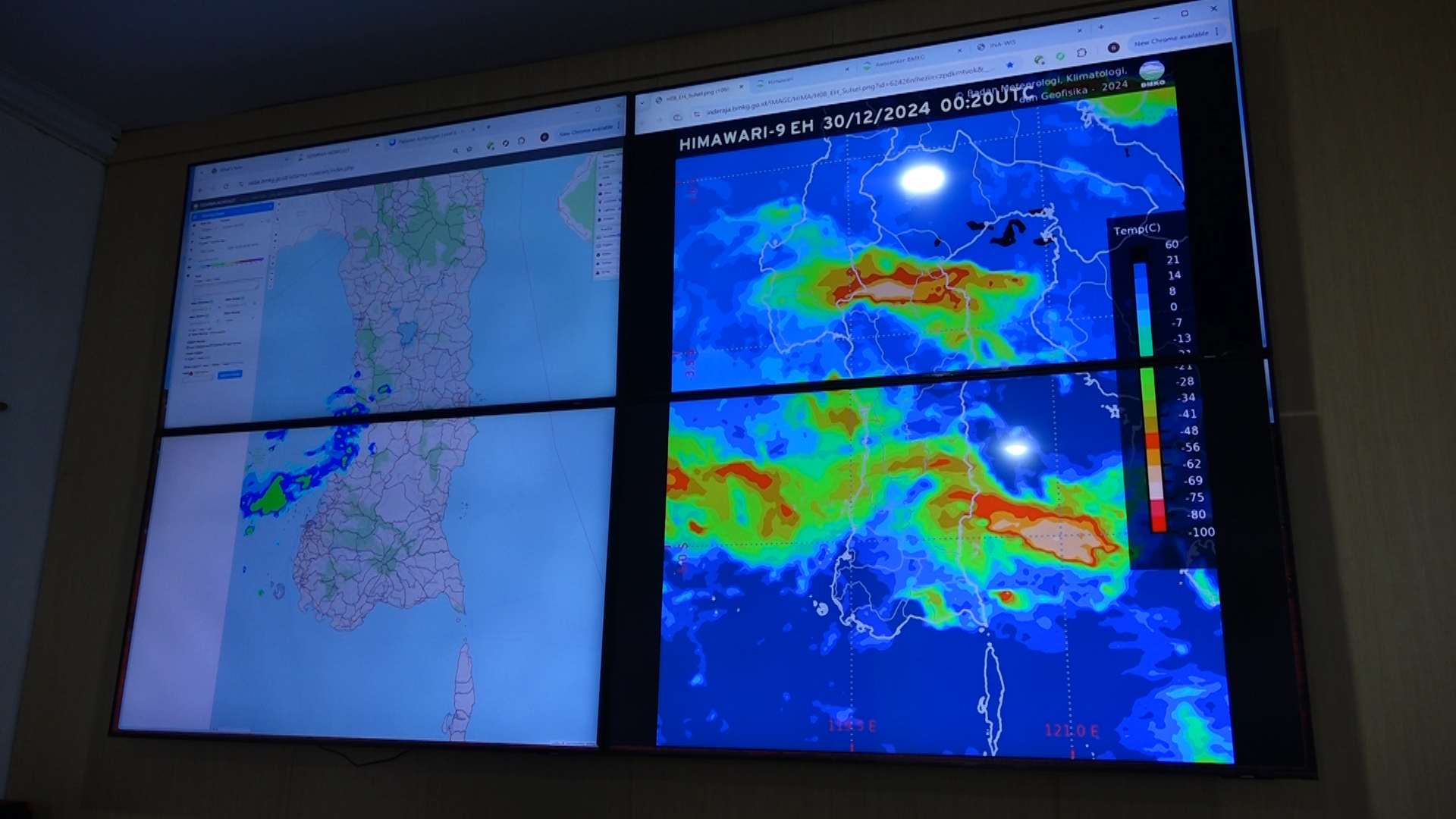Open the puzzle-piece extensions menu in the Himawari window

[x=1081, y=52]
